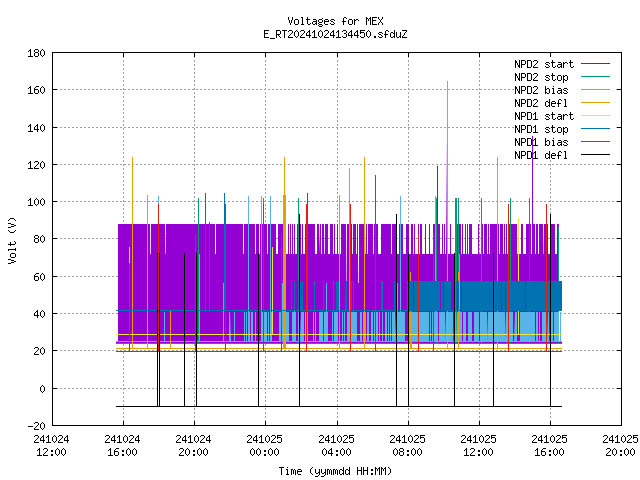Click the y-axis tick value 180
640x480 pixels.
click(36, 53)
